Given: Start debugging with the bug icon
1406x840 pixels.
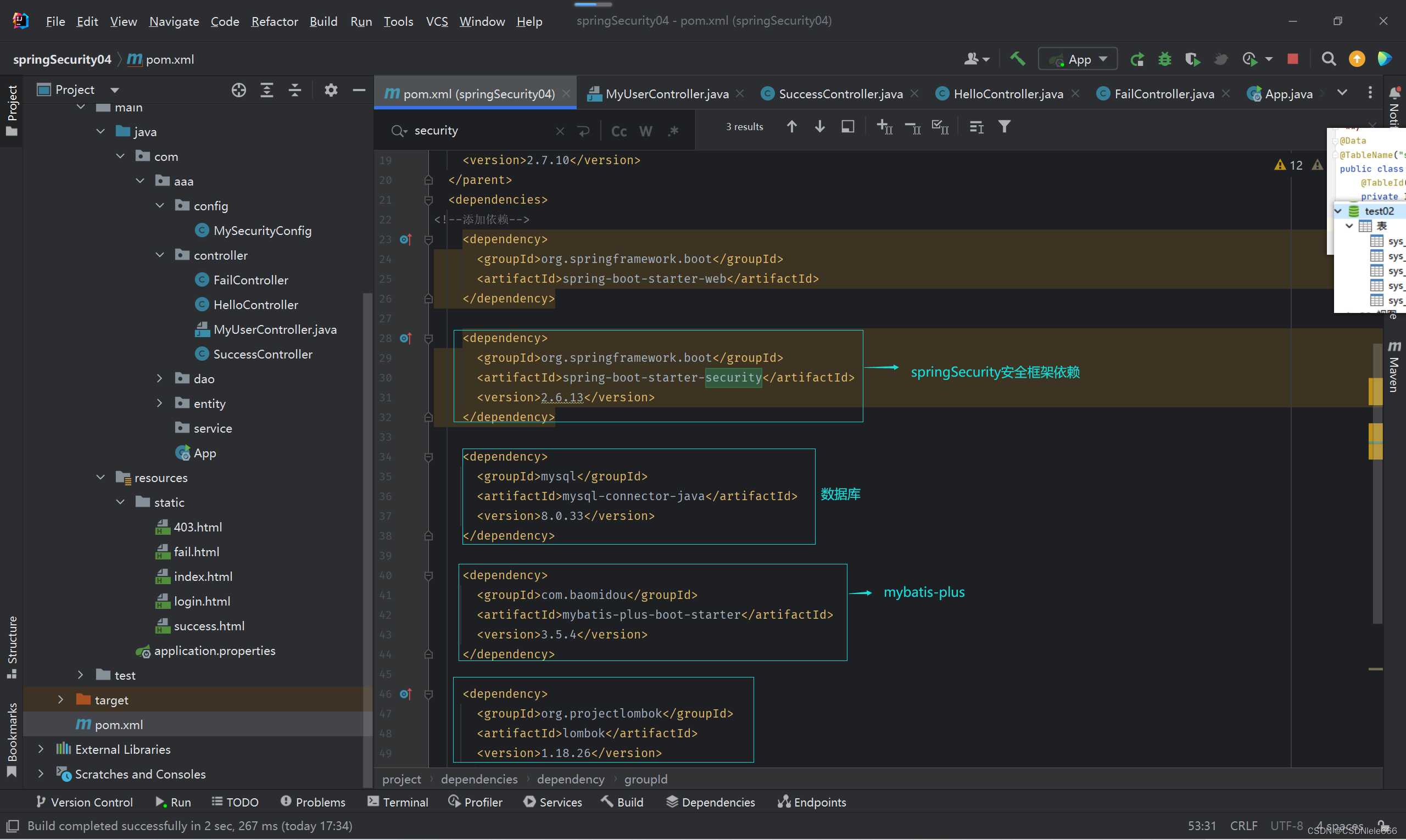Looking at the screenshot, I should (1164, 58).
